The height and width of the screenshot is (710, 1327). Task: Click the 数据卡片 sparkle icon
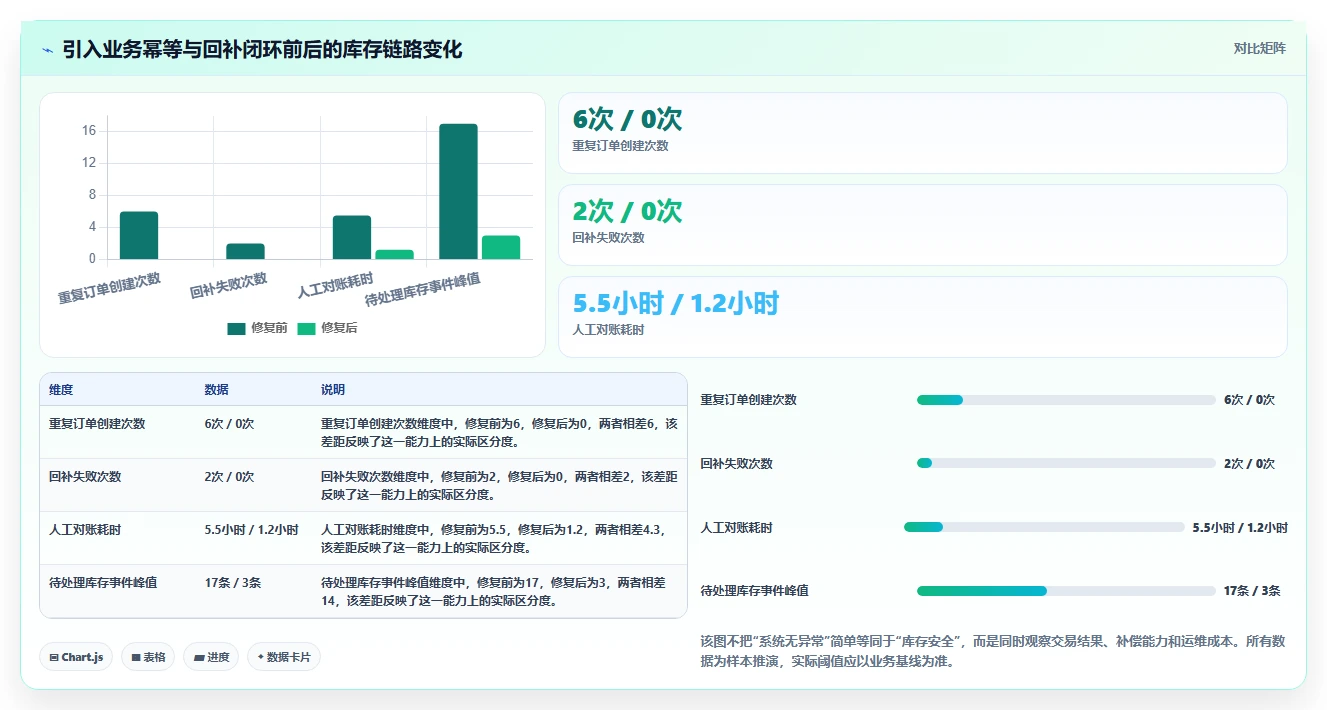tap(261, 657)
